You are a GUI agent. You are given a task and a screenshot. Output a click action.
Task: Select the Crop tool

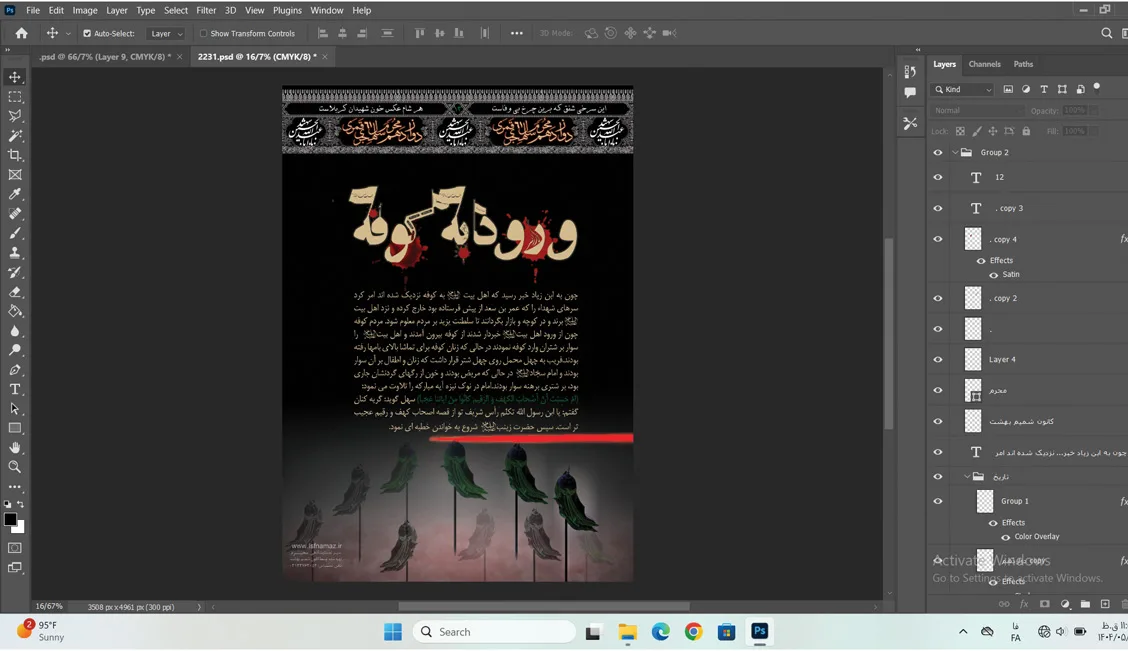pos(14,155)
